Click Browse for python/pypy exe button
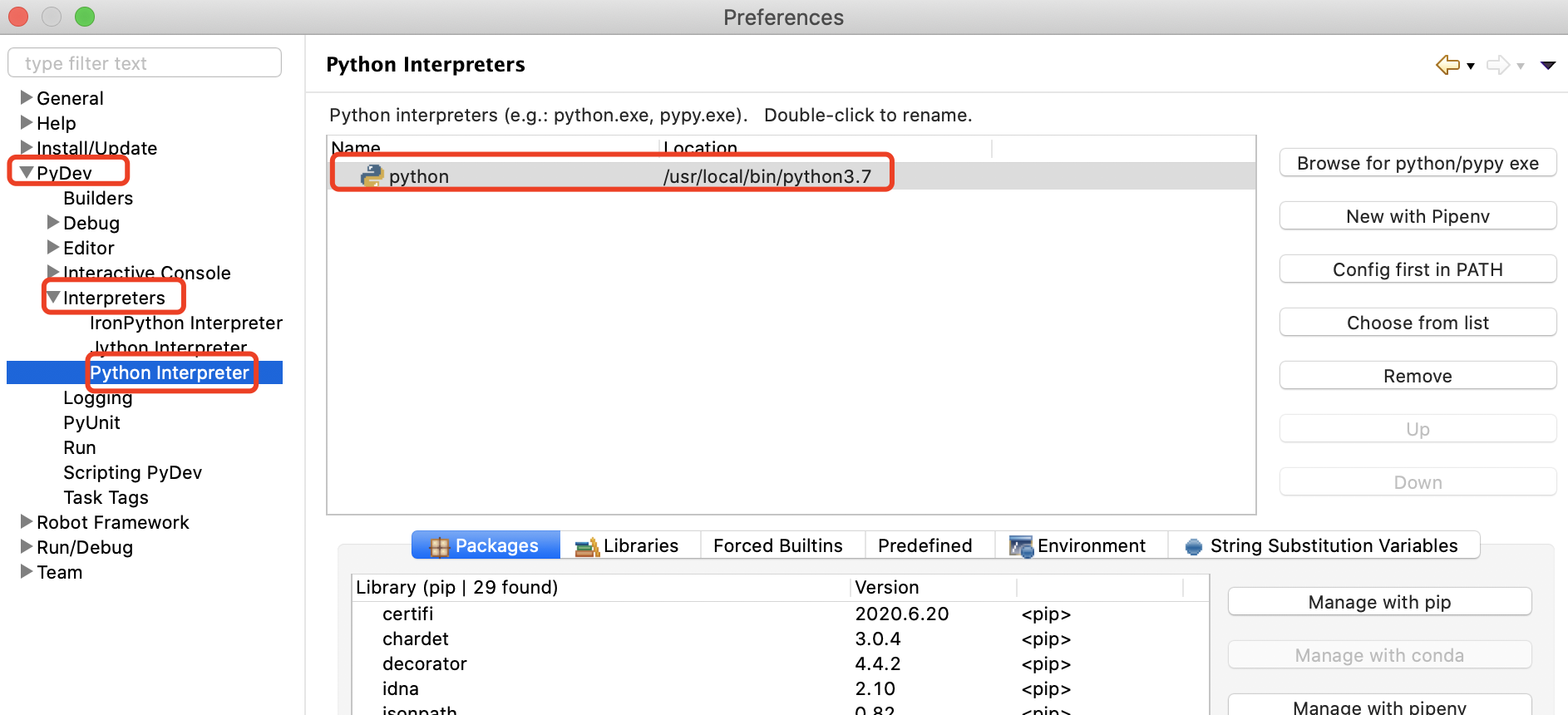Image resolution: width=1568 pixels, height=715 pixels. point(1418,163)
